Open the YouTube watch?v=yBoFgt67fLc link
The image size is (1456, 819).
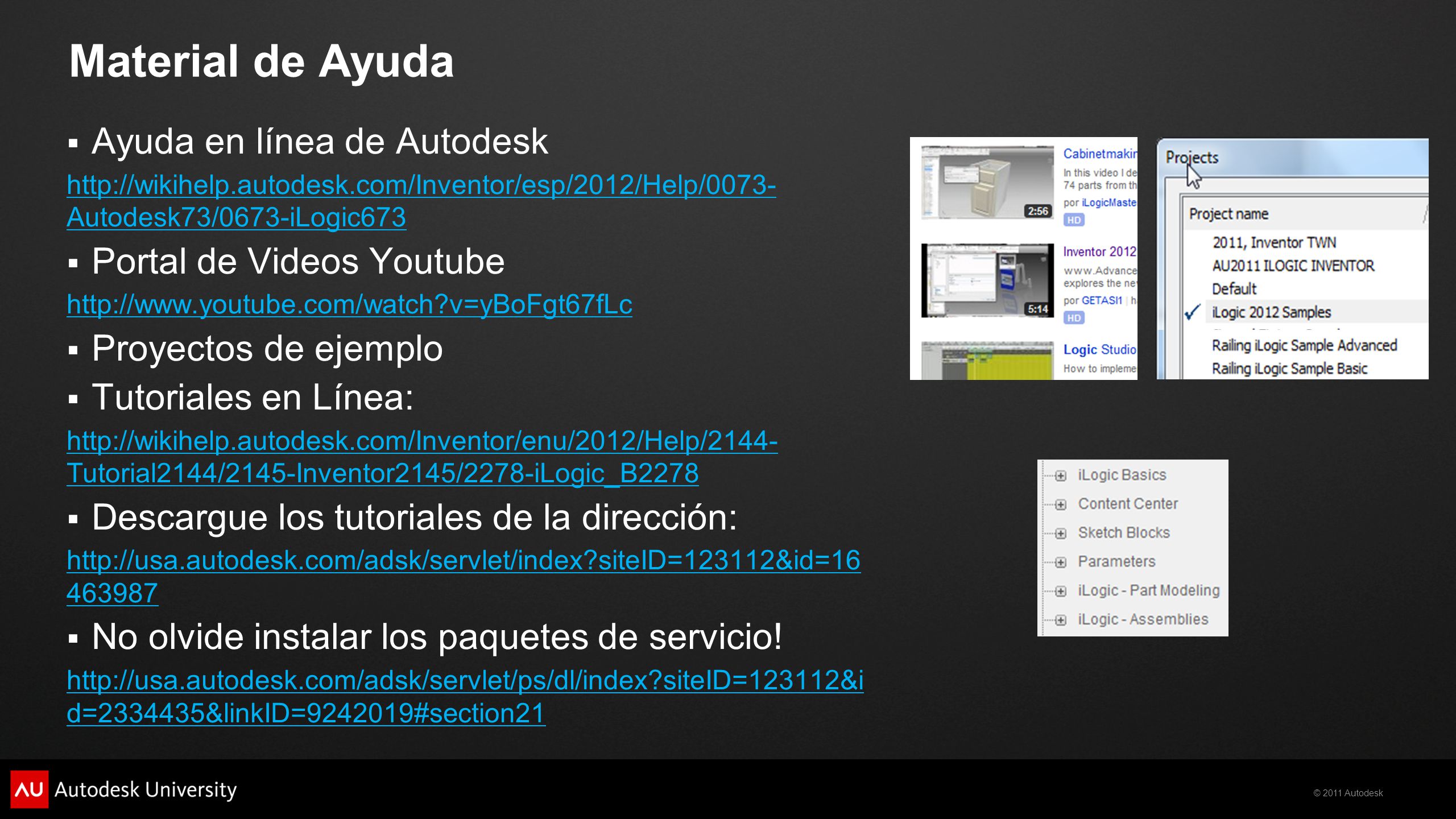(x=349, y=304)
